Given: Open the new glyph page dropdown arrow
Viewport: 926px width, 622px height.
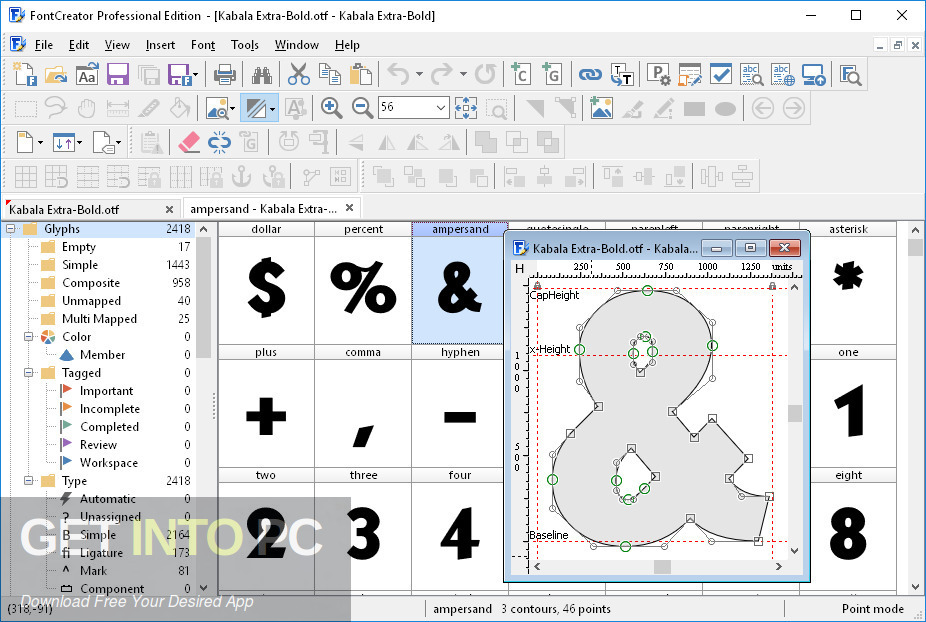Looking at the screenshot, I should pyautogui.click(x=40, y=142).
